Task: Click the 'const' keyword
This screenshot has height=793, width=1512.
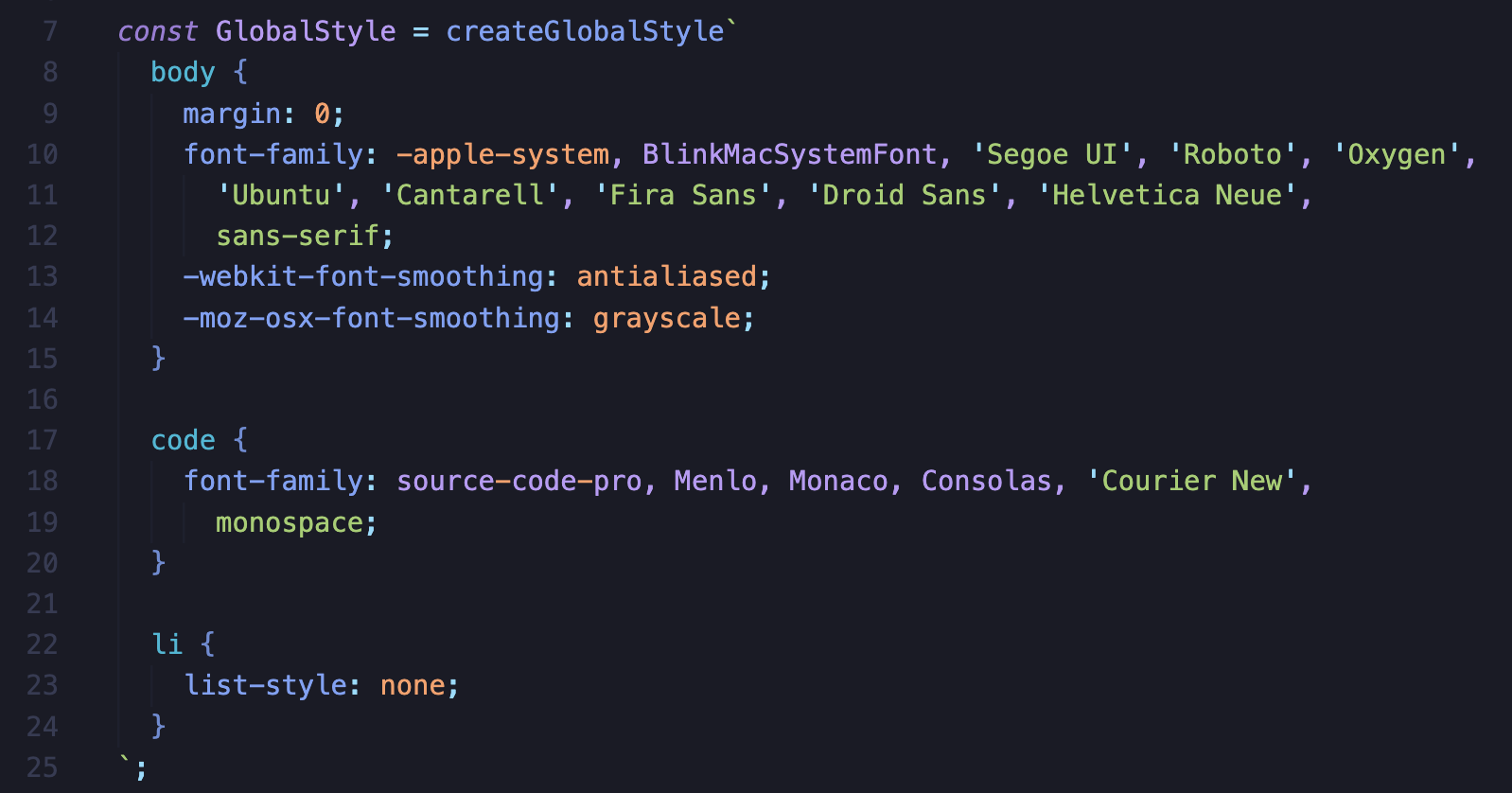Action: 158,31
